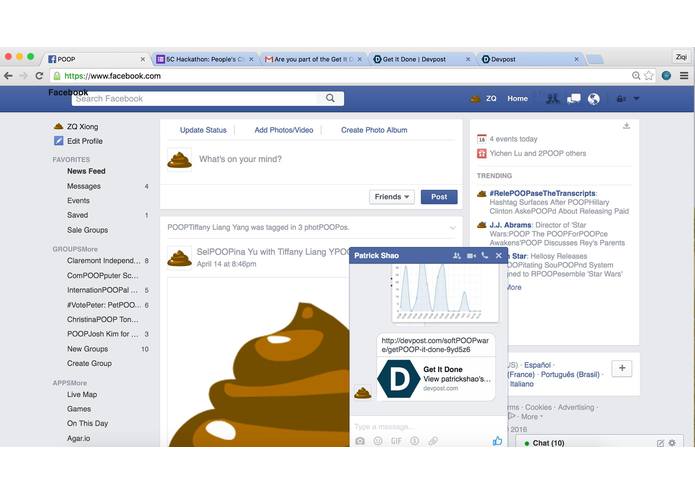Select Create Photo Album tab

point(374,130)
